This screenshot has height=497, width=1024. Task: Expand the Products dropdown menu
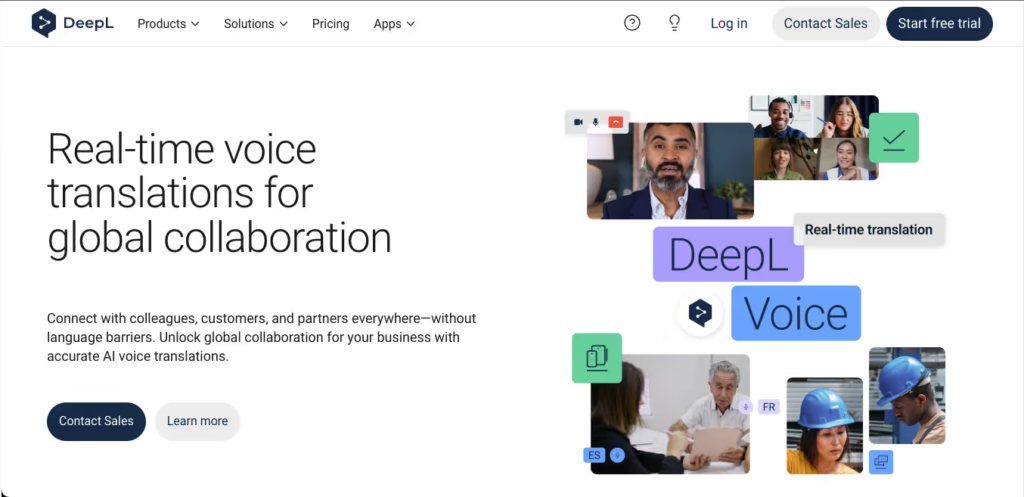[x=168, y=23]
